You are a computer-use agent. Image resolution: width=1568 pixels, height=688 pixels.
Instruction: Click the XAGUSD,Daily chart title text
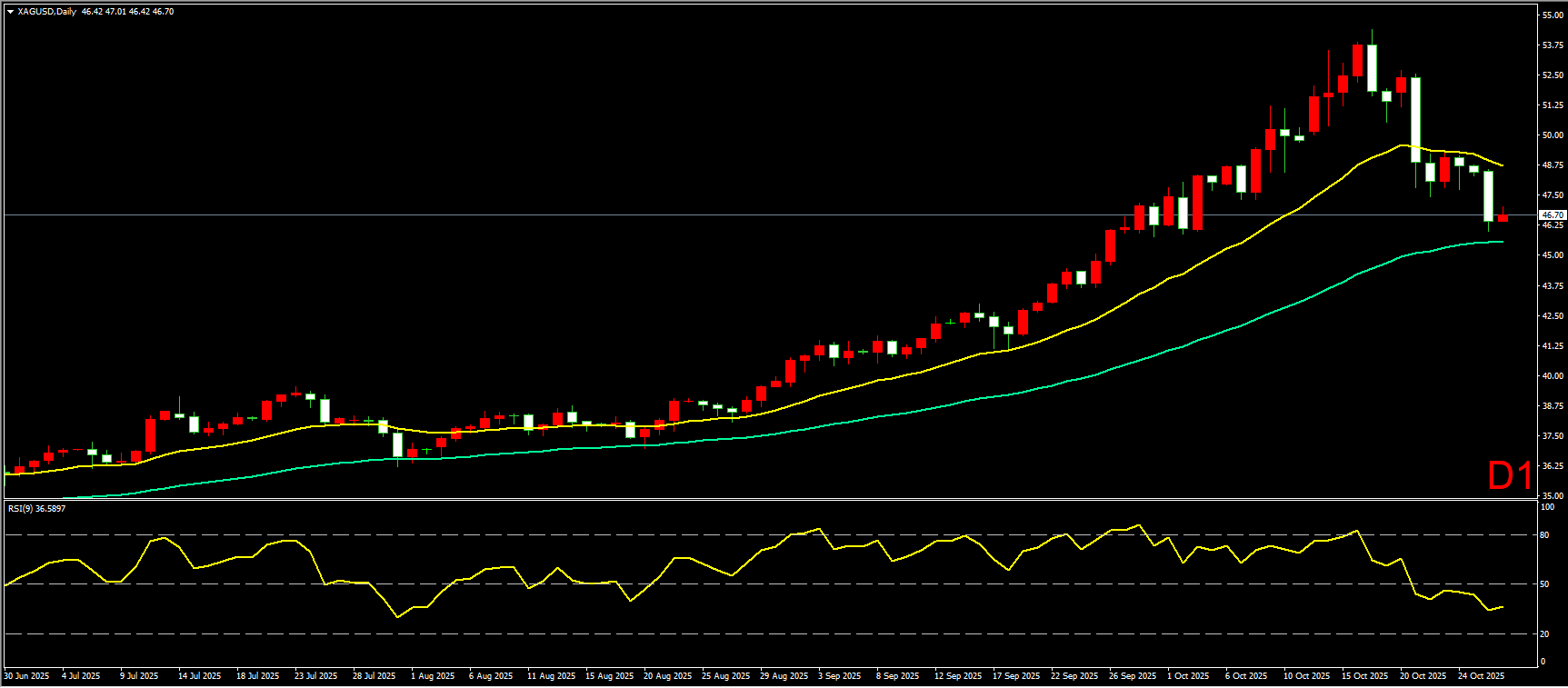pos(46,12)
